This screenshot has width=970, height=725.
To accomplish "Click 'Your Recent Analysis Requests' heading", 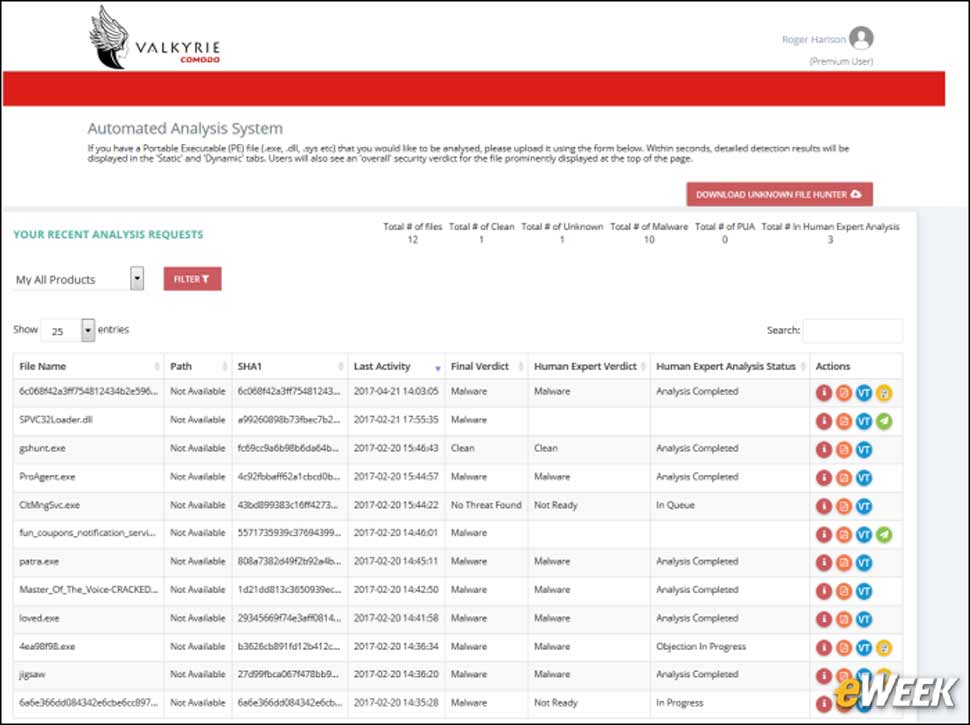I will pyautogui.click(x=108, y=234).
